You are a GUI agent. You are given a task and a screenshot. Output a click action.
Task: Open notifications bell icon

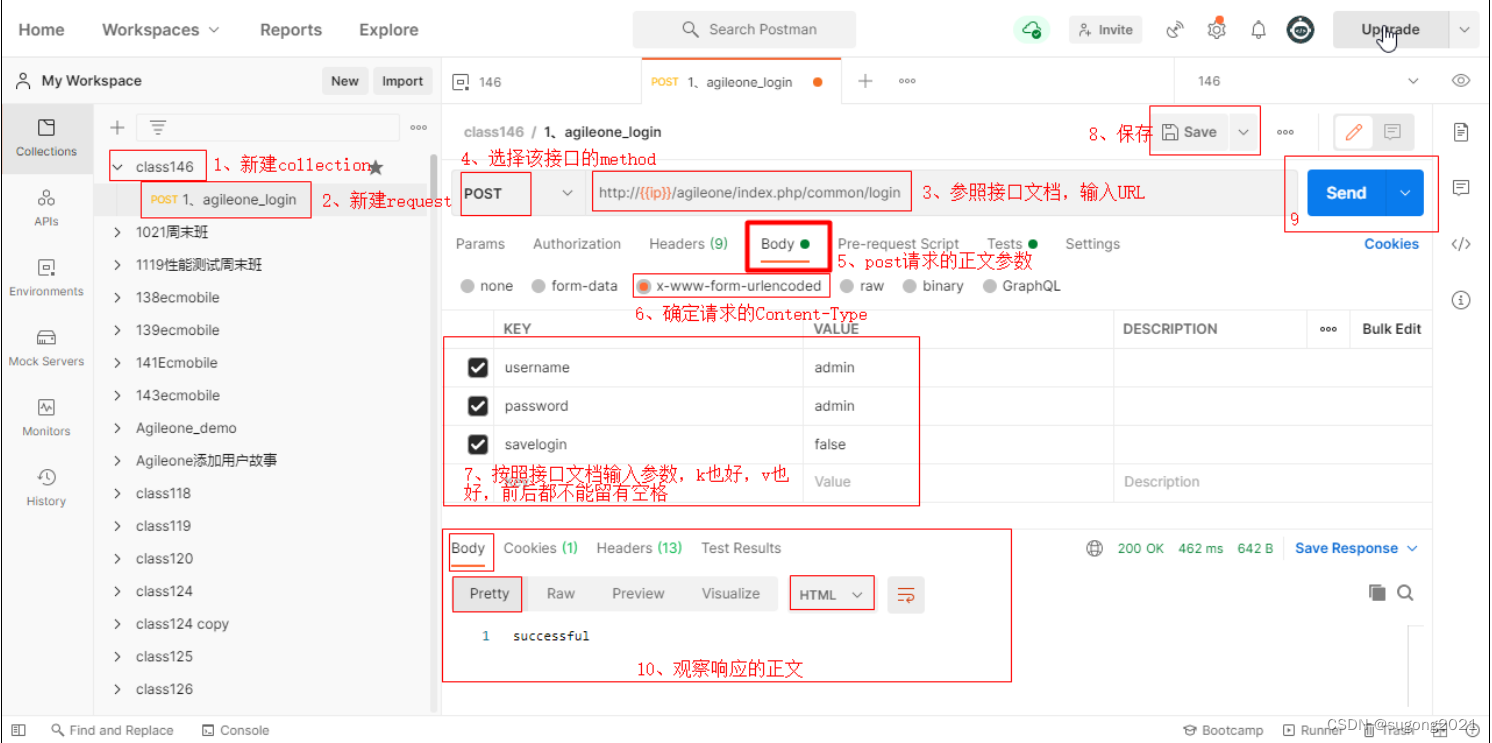point(1258,30)
